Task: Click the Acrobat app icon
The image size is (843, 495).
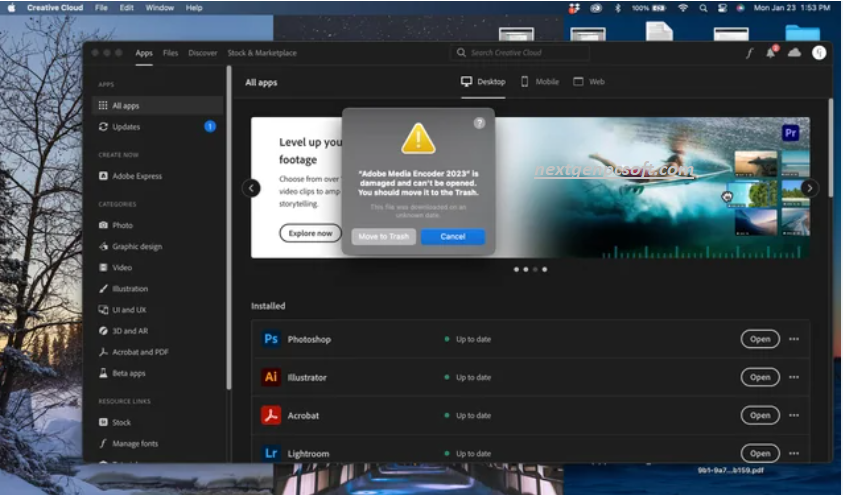Action: 271,415
